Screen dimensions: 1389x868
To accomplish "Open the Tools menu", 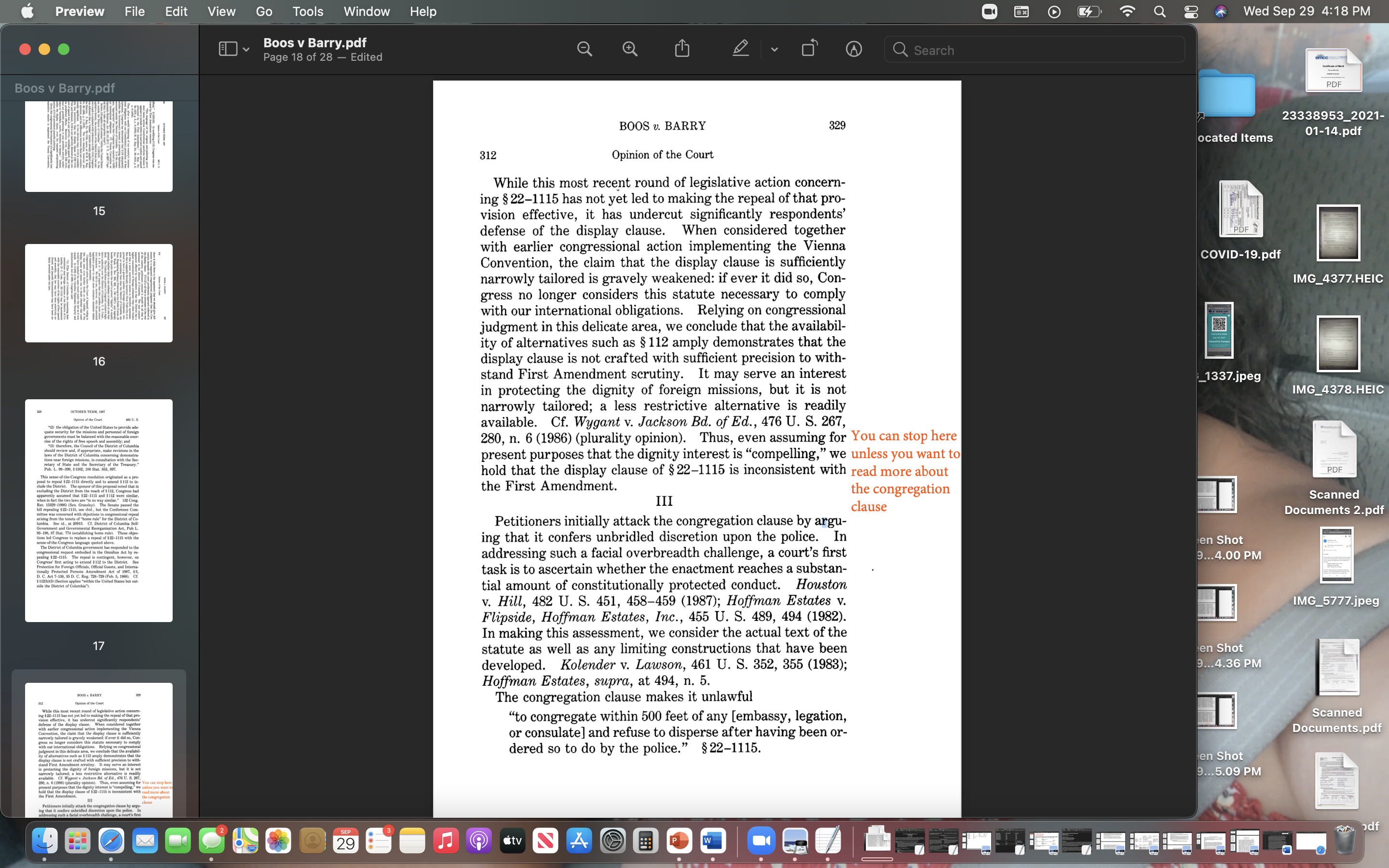I will tap(308, 12).
